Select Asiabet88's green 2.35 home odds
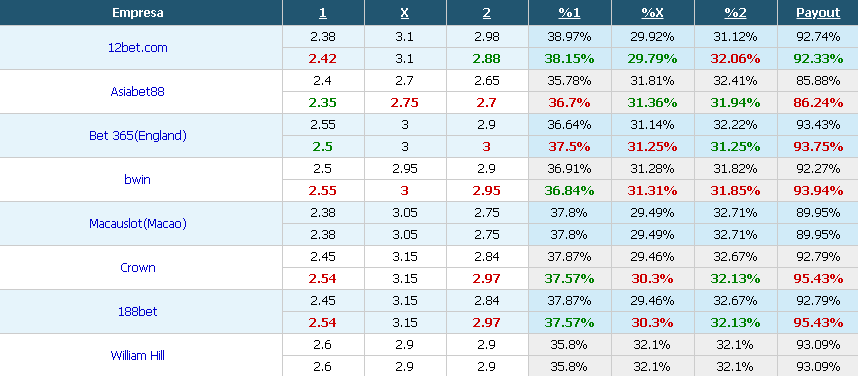The image size is (858, 376). point(323,102)
